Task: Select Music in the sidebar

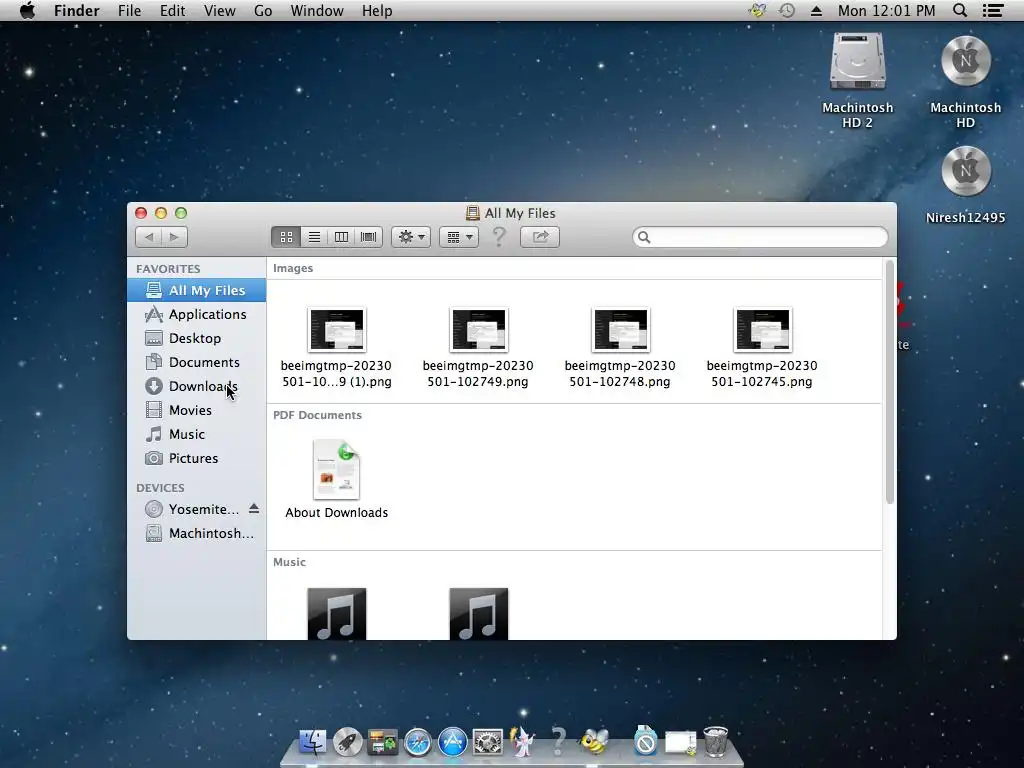Action: 196,434
